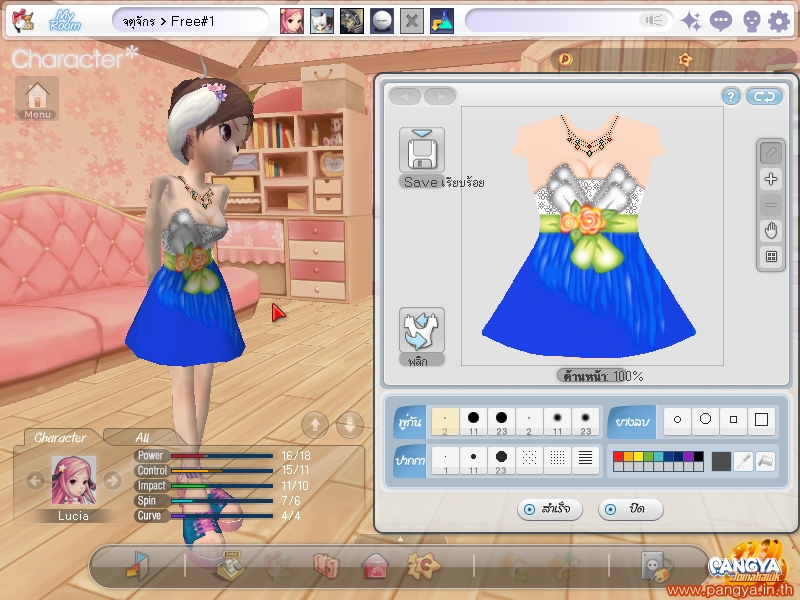
Task: Click the gray X slot icon in top bar
Action: (412, 21)
